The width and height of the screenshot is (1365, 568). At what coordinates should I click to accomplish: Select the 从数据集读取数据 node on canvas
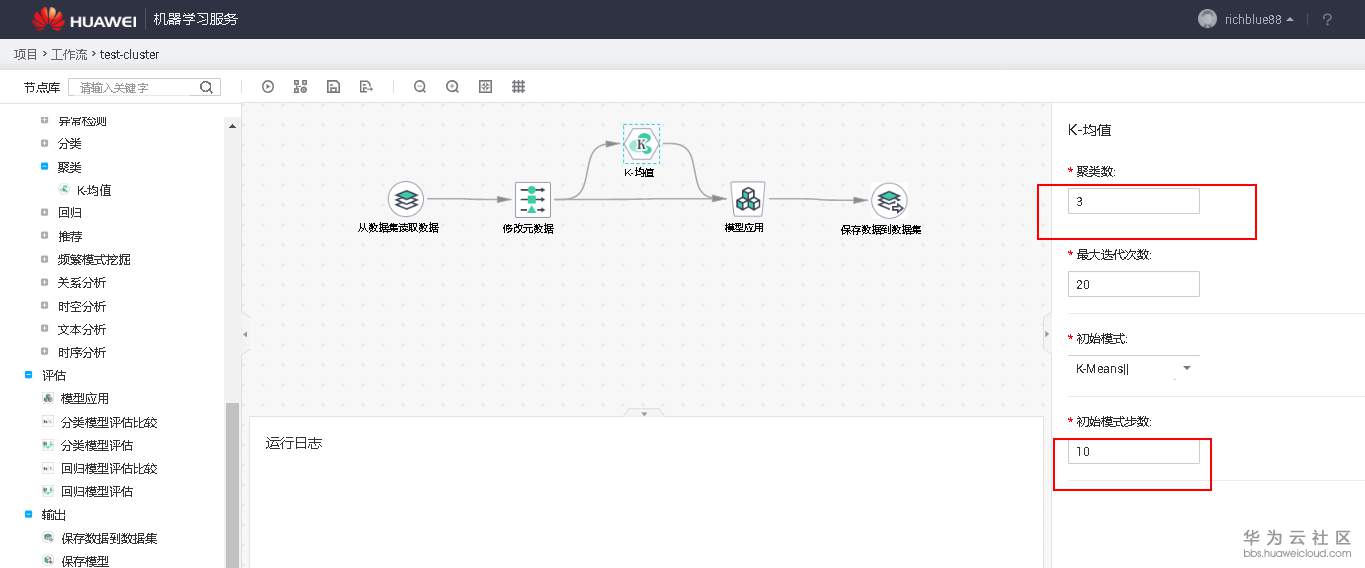(404, 200)
